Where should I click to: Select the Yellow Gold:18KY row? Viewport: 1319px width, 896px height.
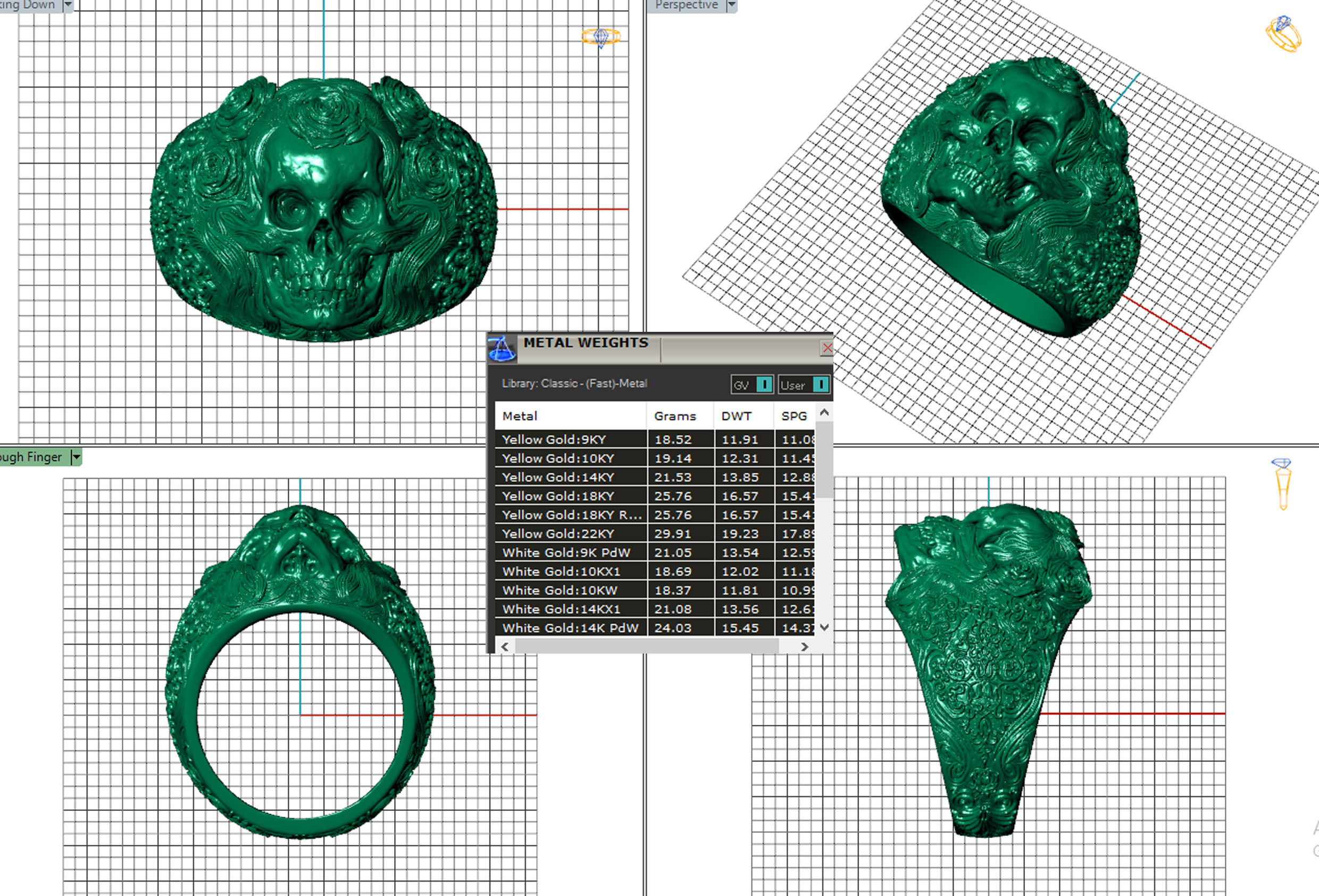(x=655, y=496)
